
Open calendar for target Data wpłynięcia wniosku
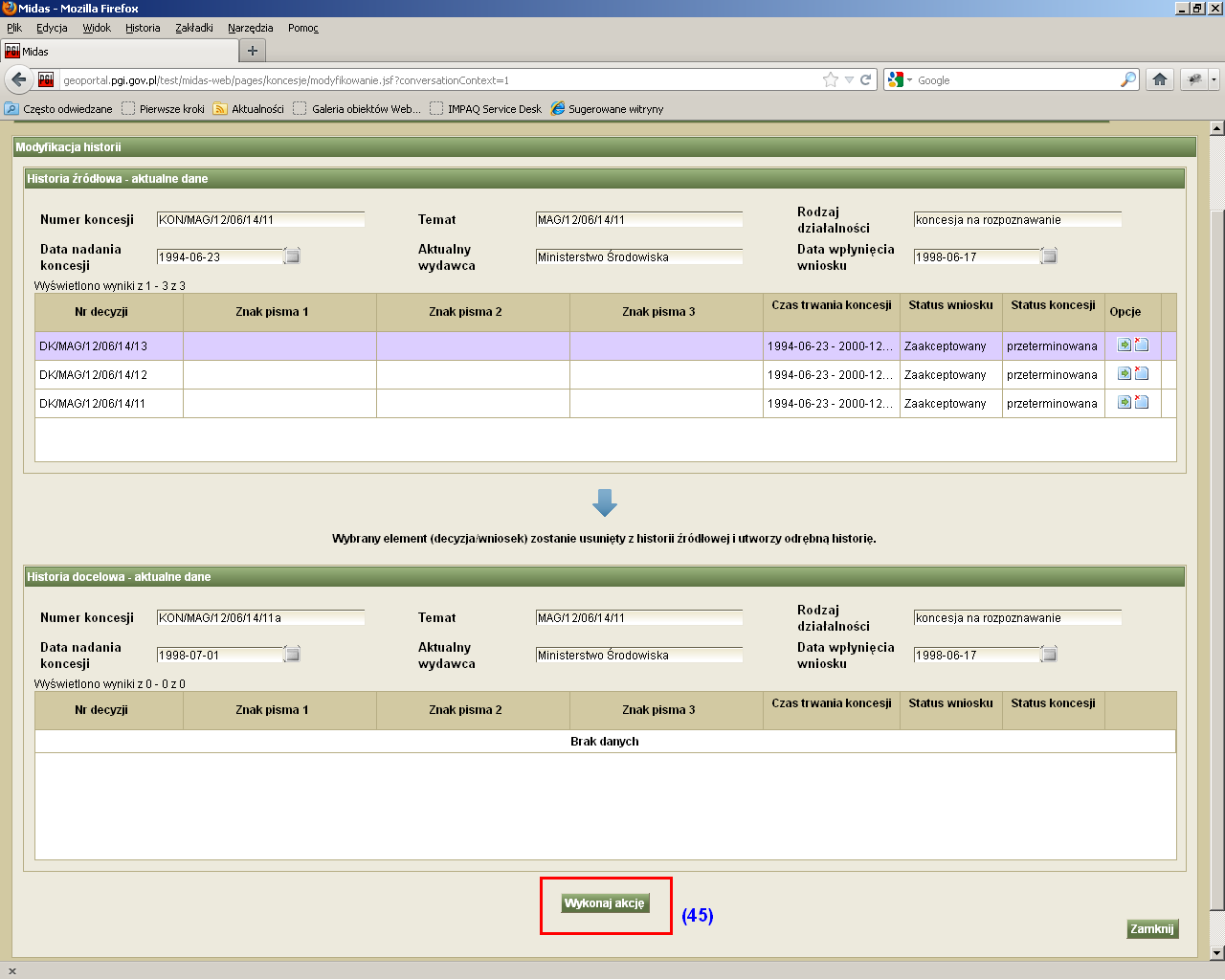coord(1049,655)
